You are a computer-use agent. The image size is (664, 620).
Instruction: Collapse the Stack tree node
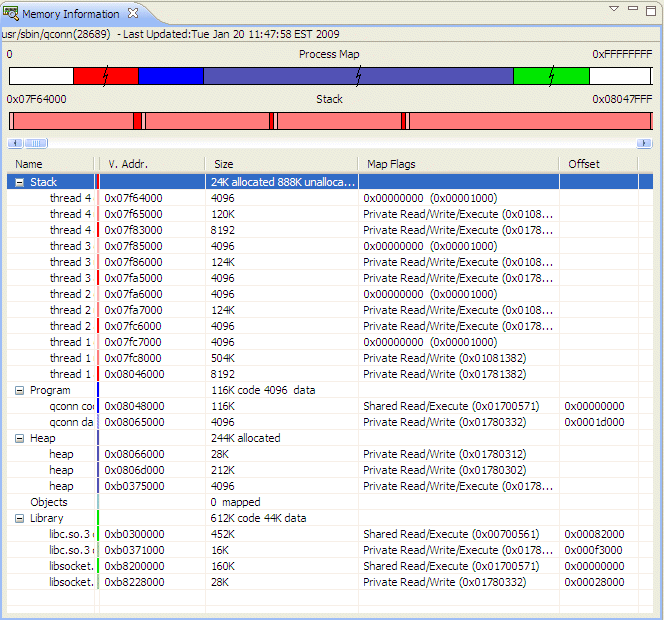tap(19, 182)
